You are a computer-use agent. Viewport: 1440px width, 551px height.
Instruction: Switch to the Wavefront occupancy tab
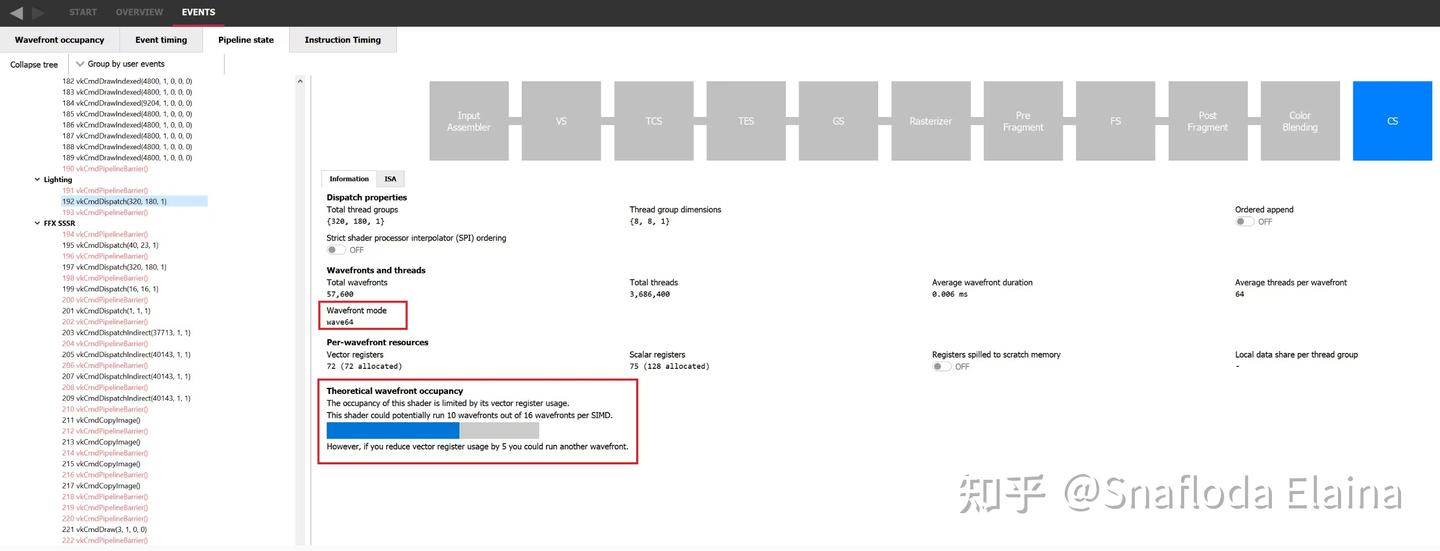pyautogui.click(x=59, y=40)
